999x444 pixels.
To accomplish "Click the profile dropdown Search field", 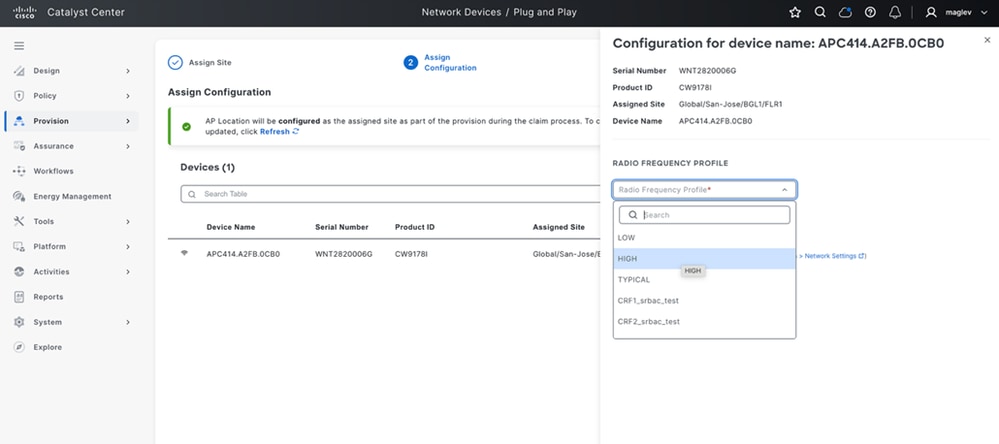I will (x=705, y=215).
